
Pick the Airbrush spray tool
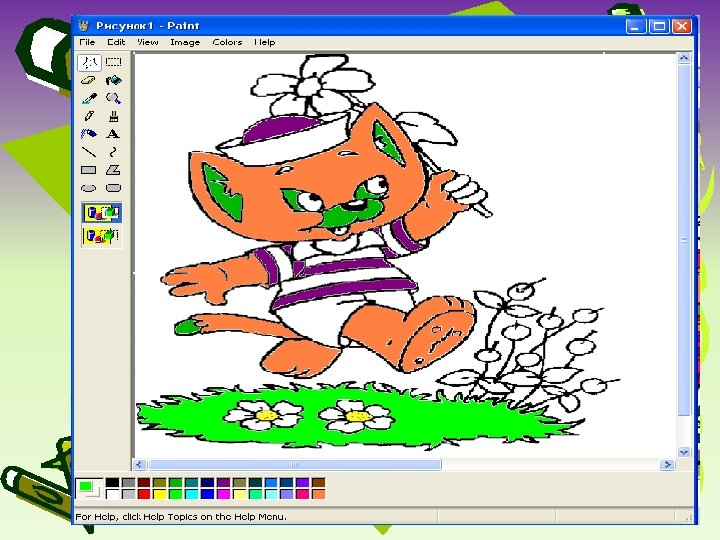(x=89, y=134)
